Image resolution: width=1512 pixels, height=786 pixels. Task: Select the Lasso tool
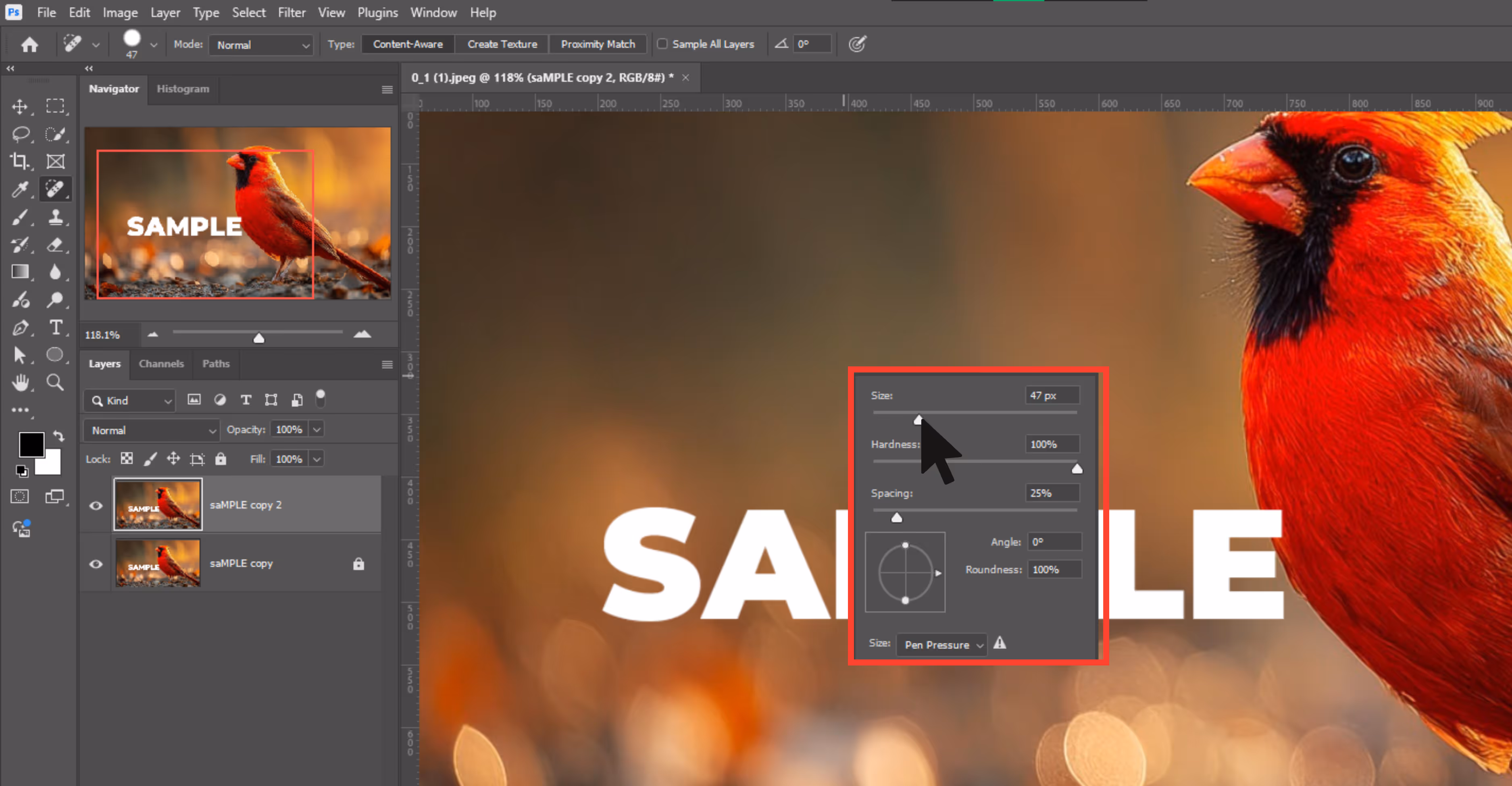[20, 134]
